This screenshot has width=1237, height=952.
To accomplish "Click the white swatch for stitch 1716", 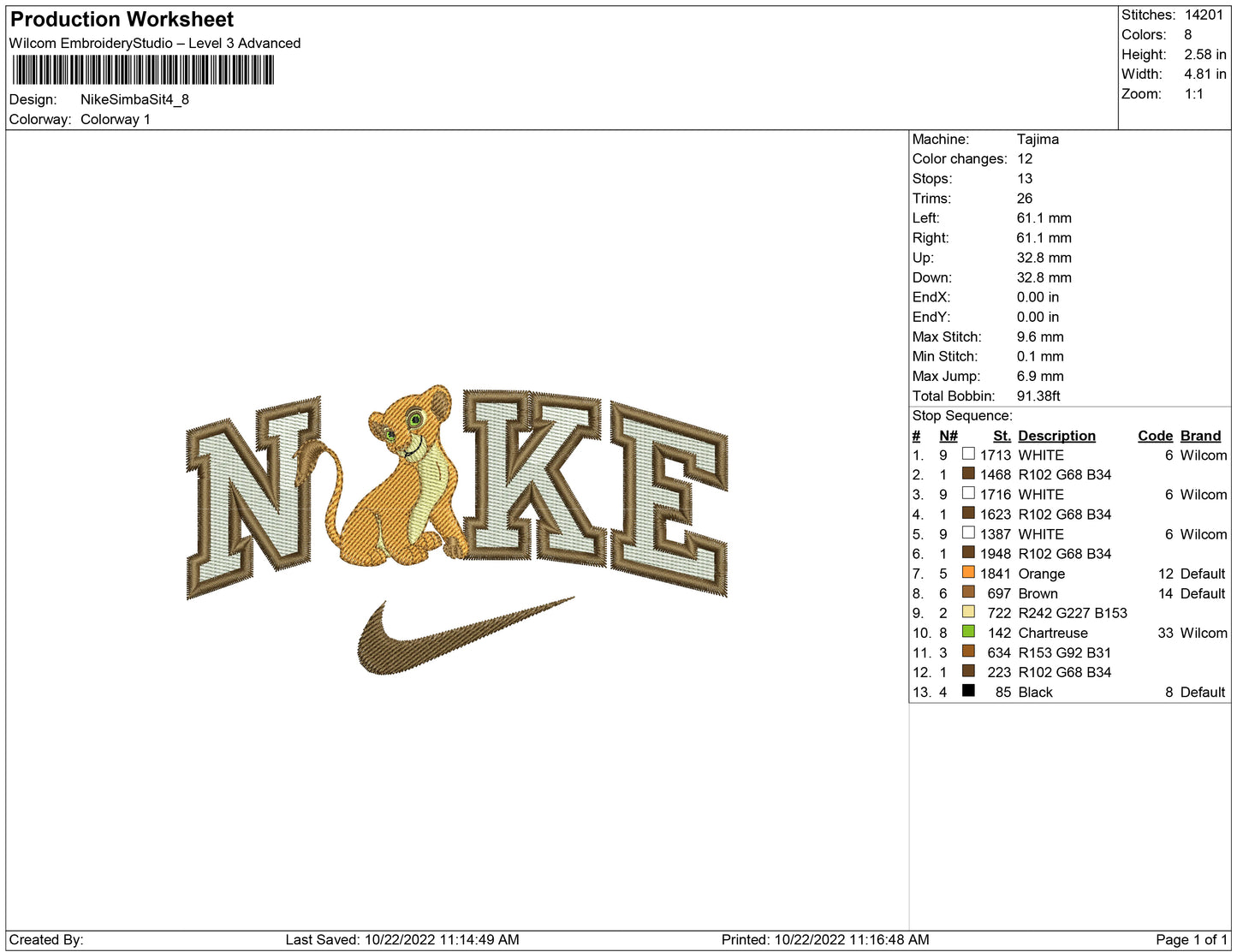I will pos(968,493).
